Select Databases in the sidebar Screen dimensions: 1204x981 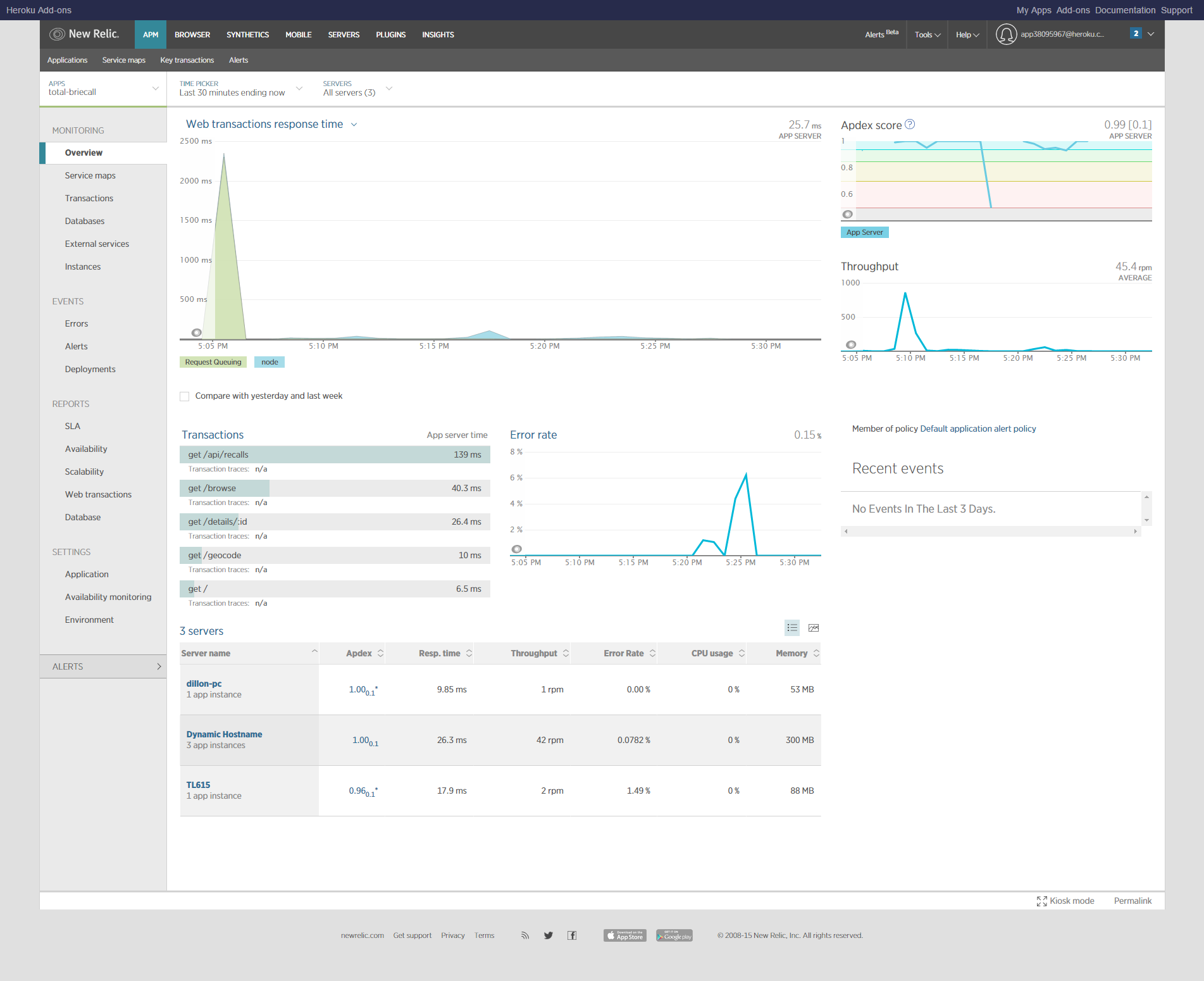(85, 221)
